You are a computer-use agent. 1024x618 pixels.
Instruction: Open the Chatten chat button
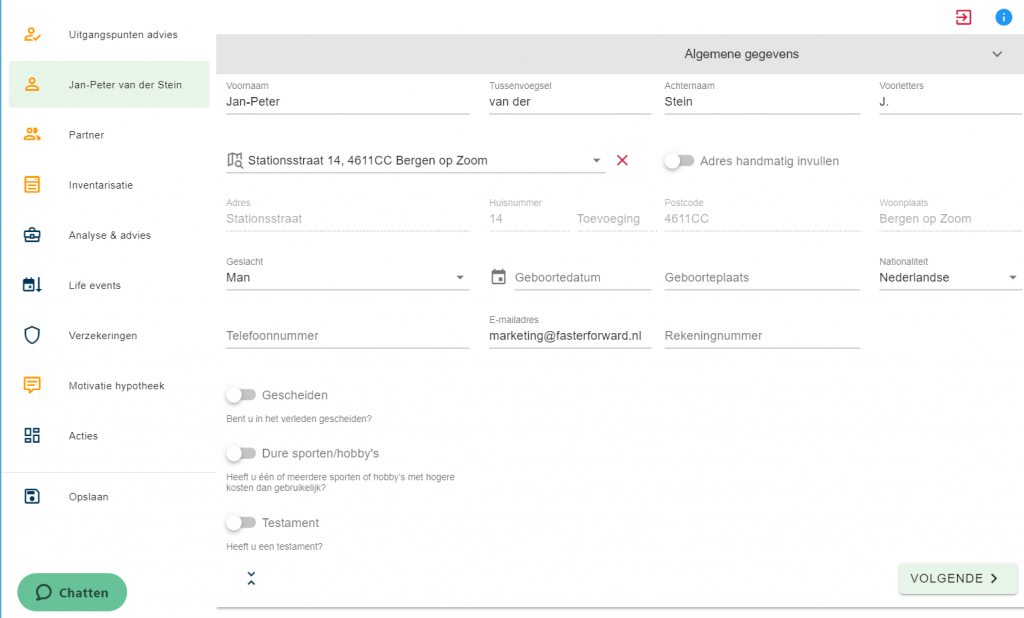[72, 593]
